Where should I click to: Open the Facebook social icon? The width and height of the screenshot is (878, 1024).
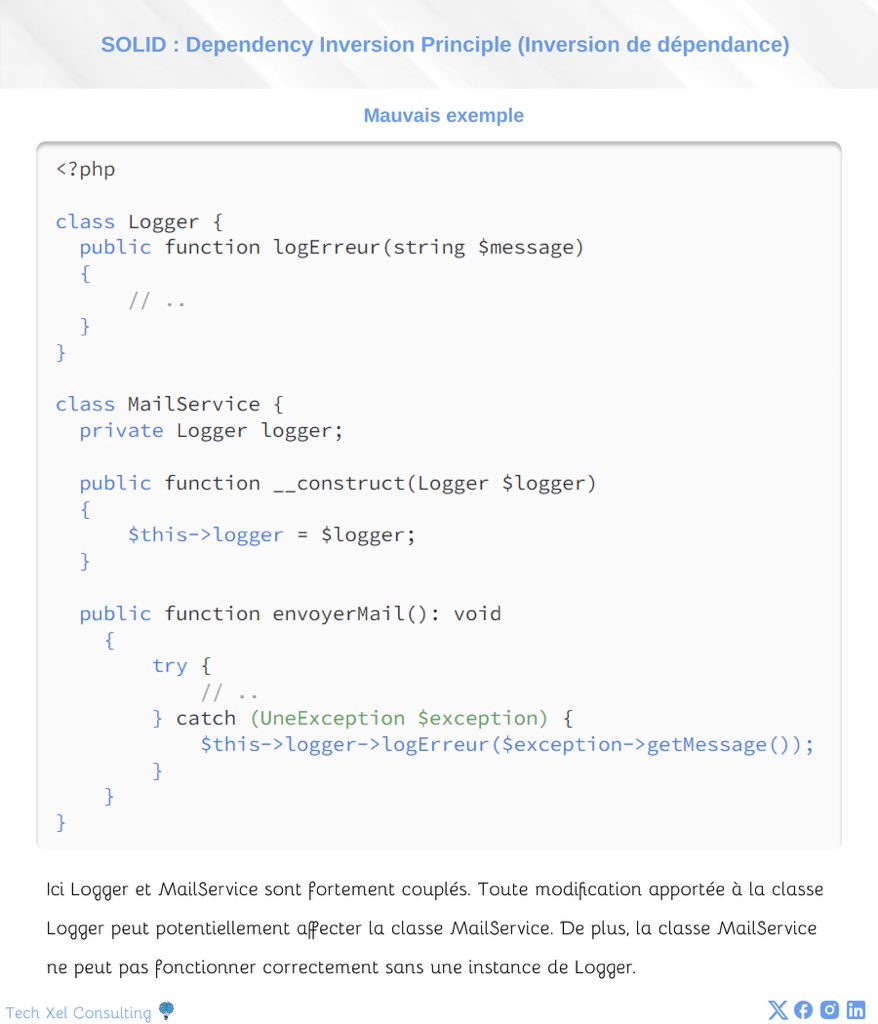pyautogui.click(x=804, y=1010)
